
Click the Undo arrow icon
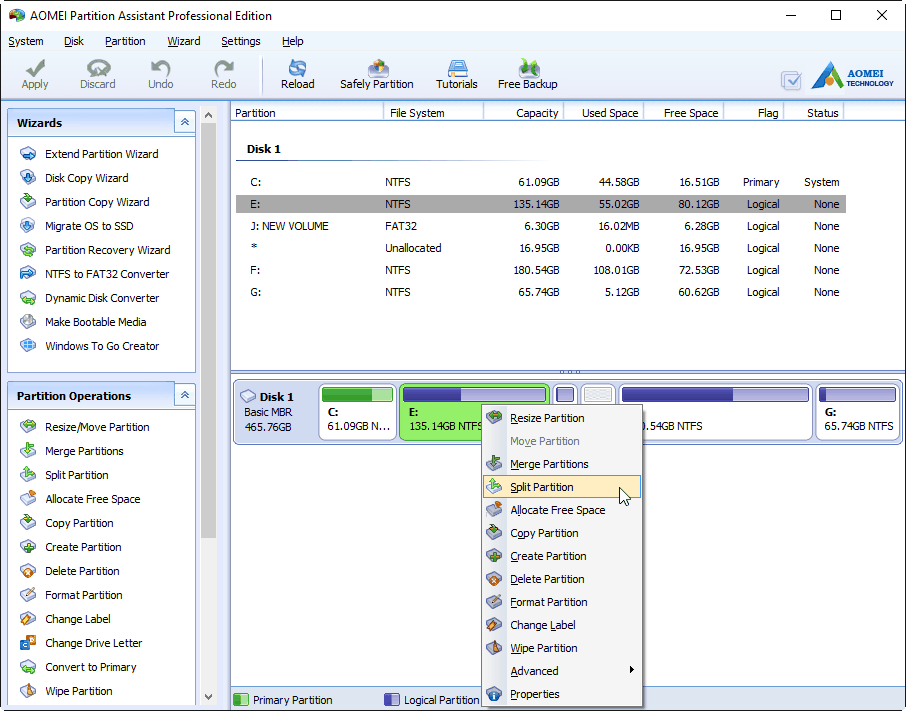pyautogui.click(x=160, y=69)
